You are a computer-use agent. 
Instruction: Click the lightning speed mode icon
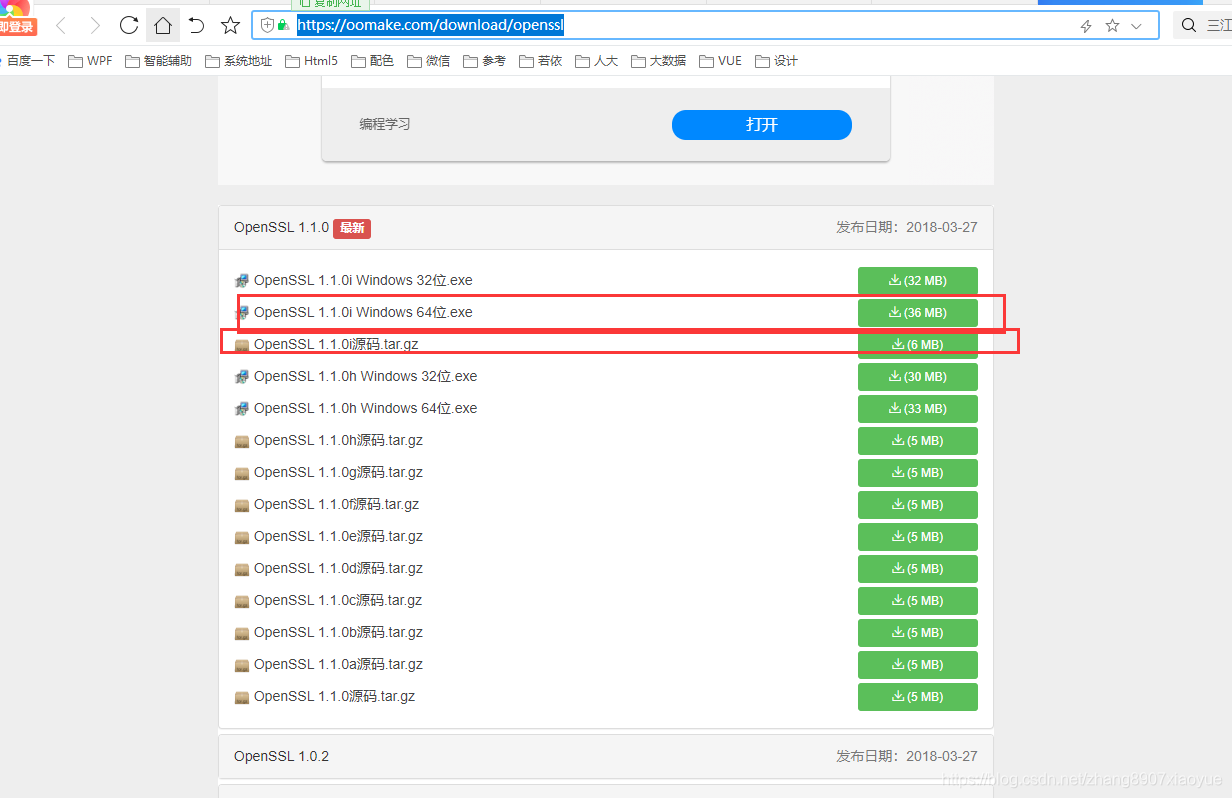point(1086,26)
